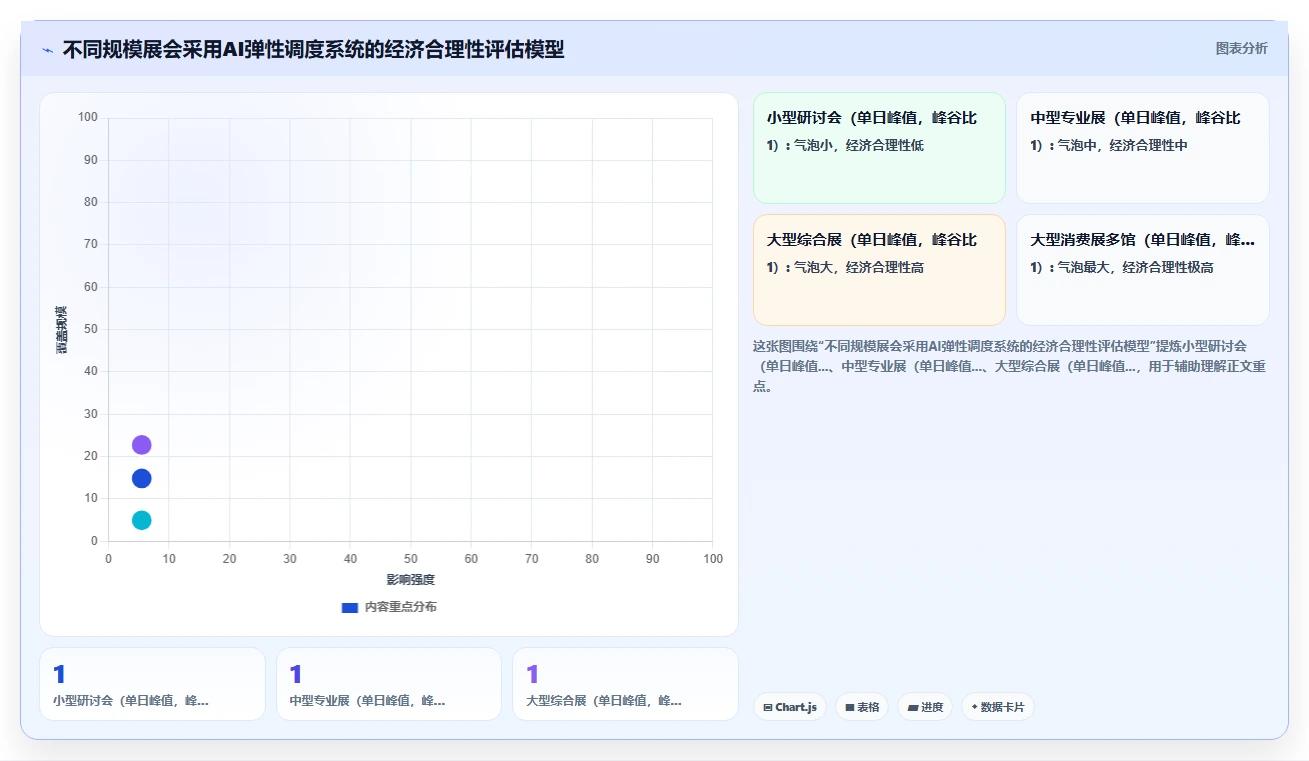The image size is (1309, 761).
Task: Click the x-axis value 50
Action: click(411, 559)
